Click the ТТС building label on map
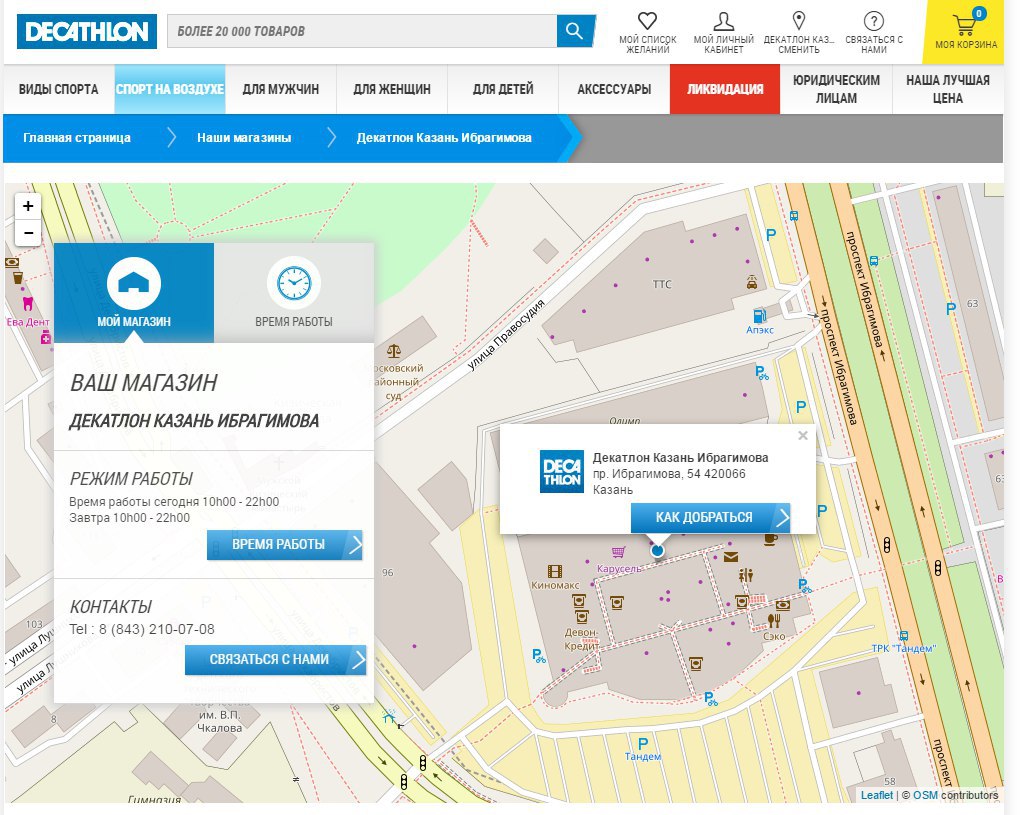1025x815 pixels. 662,284
